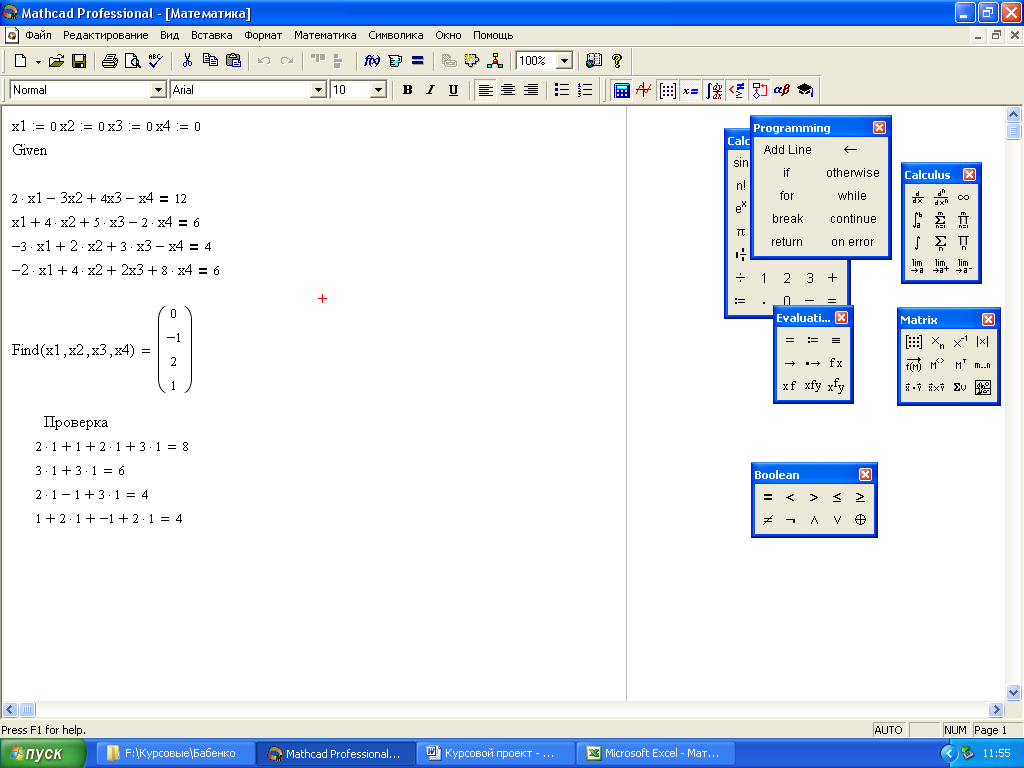Viewport: 1024px width, 768px height.
Task: Open the Arial font dropdown
Action: [319, 90]
